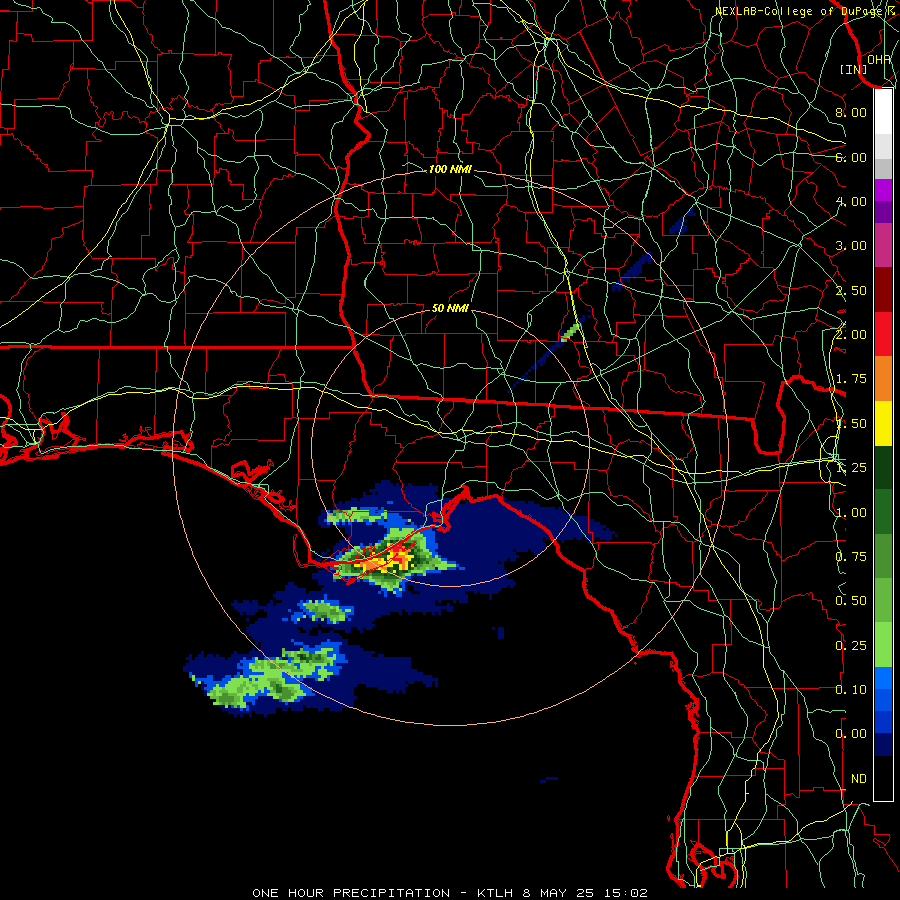Click the 0.00 value on the scale
This screenshot has width=900, height=900.
click(x=851, y=734)
